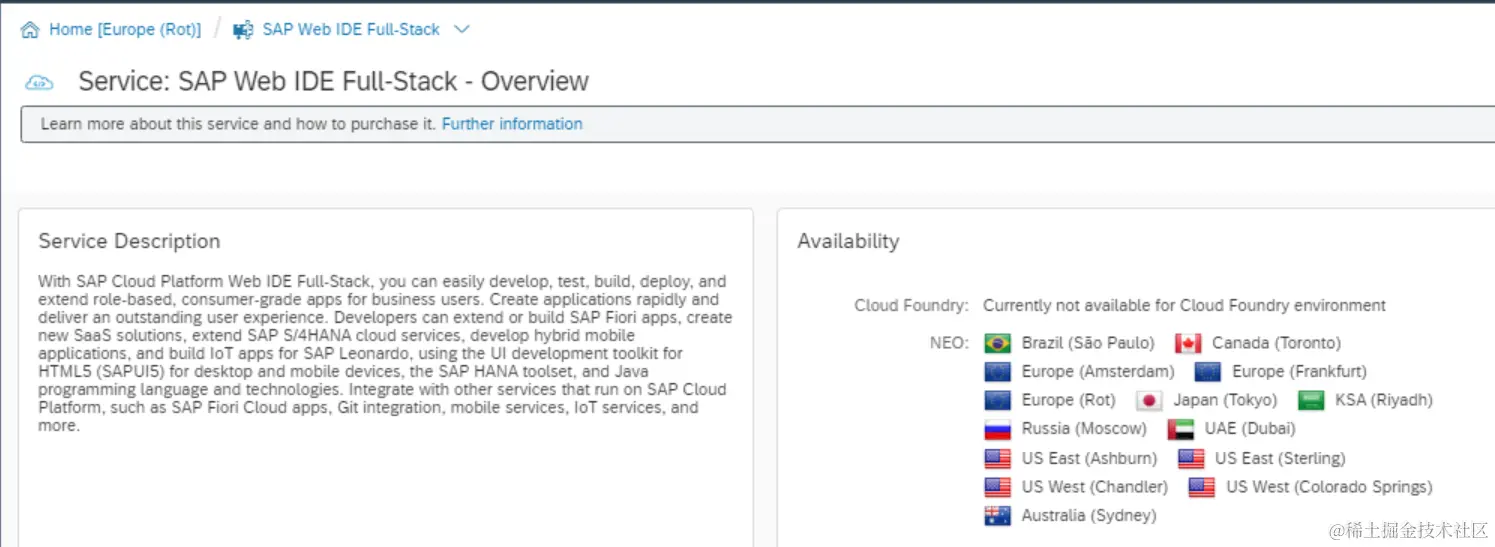Select the 'Japan (Tokyo)' text
Image resolution: width=1495 pixels, height=547 pixels.
tap(1225, 400)
